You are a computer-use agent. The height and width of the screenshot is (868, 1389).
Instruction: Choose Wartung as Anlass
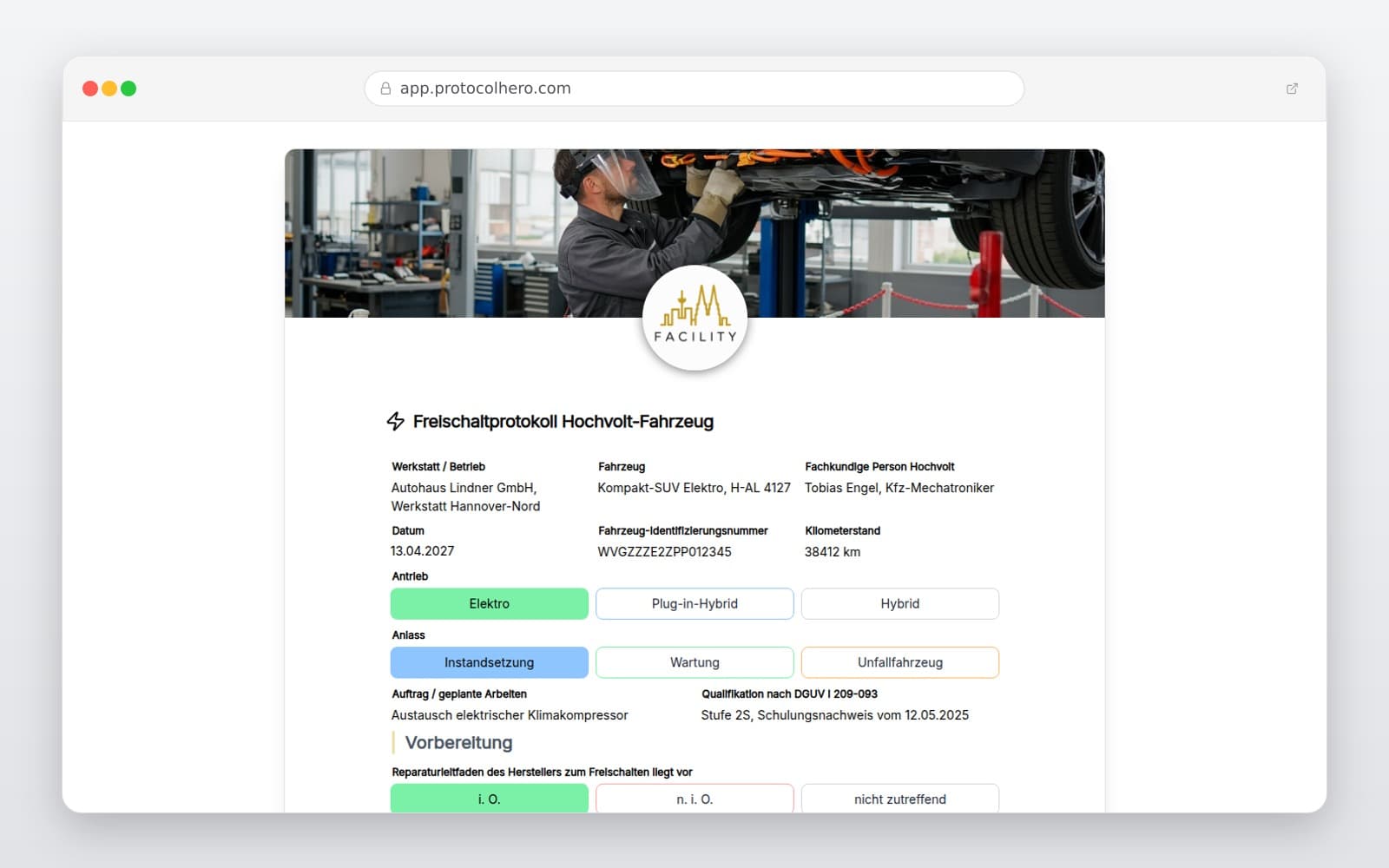(x=694, y=662)
